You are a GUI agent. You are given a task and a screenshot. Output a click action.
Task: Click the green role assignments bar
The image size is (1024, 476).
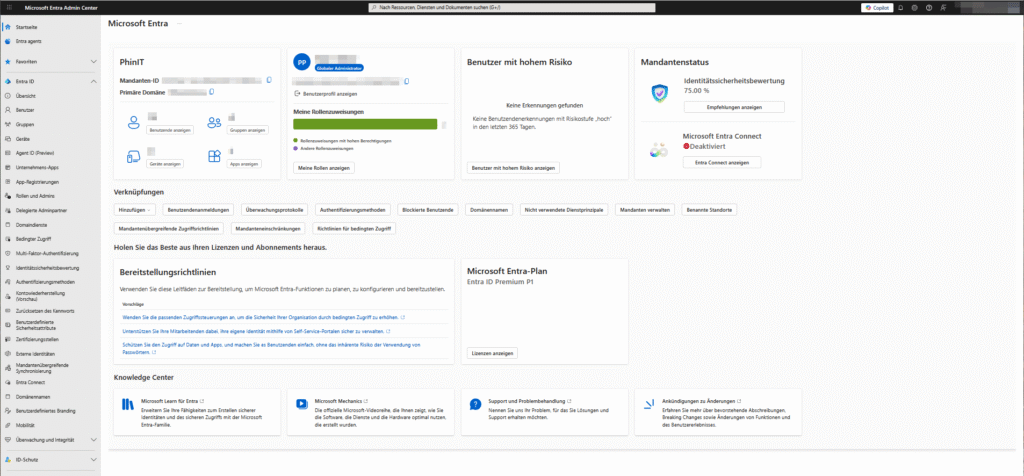pyautogui.click(x=365, y=124)
